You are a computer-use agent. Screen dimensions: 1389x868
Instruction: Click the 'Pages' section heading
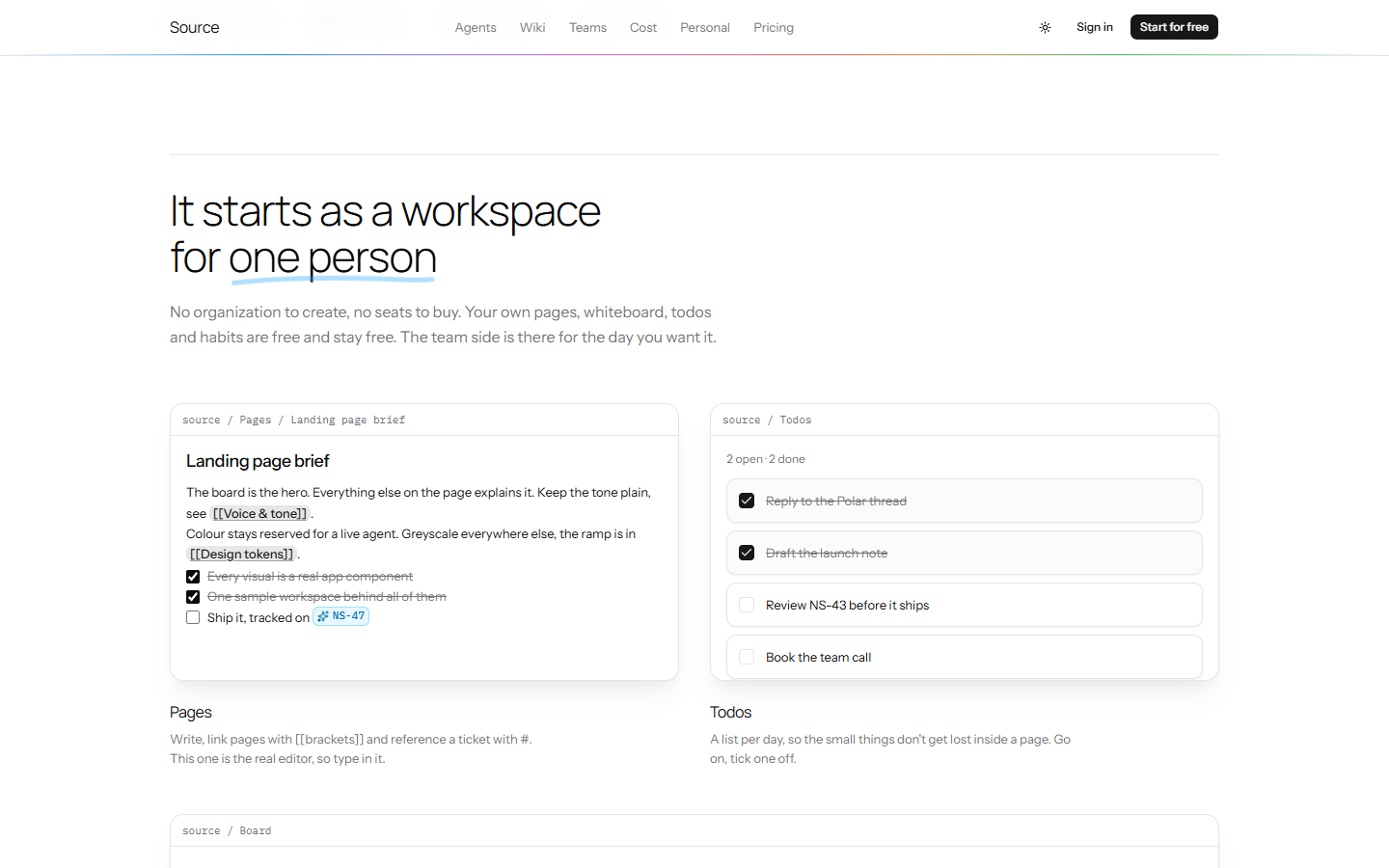click(191, 712)
